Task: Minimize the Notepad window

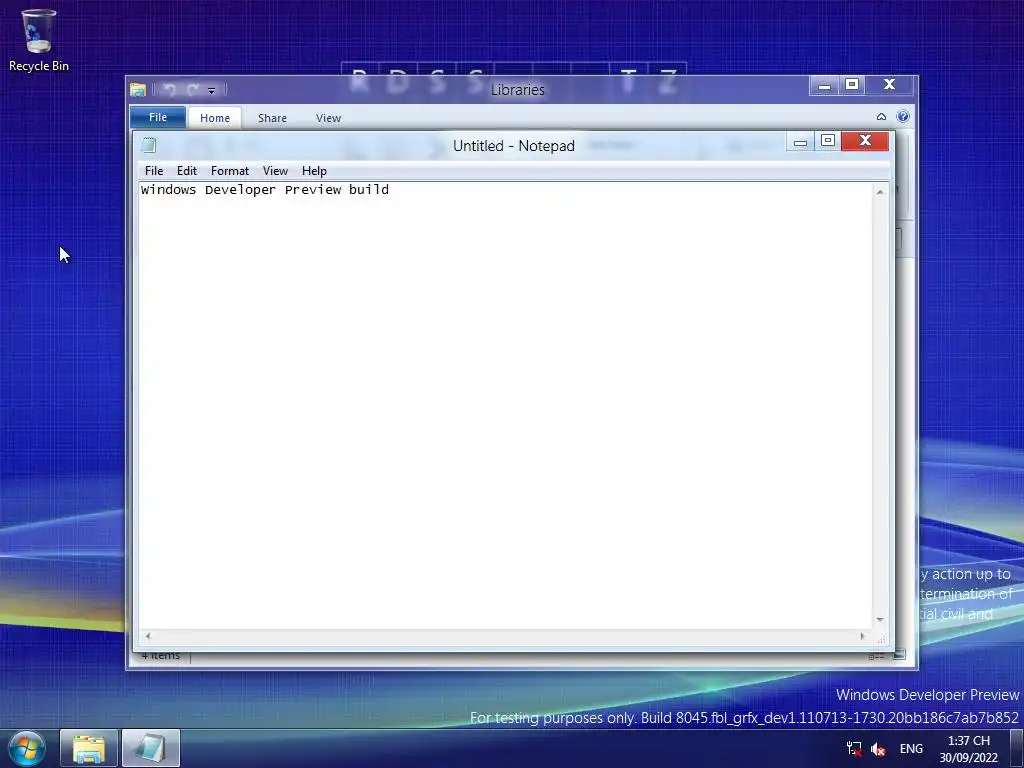Action: 800,142
